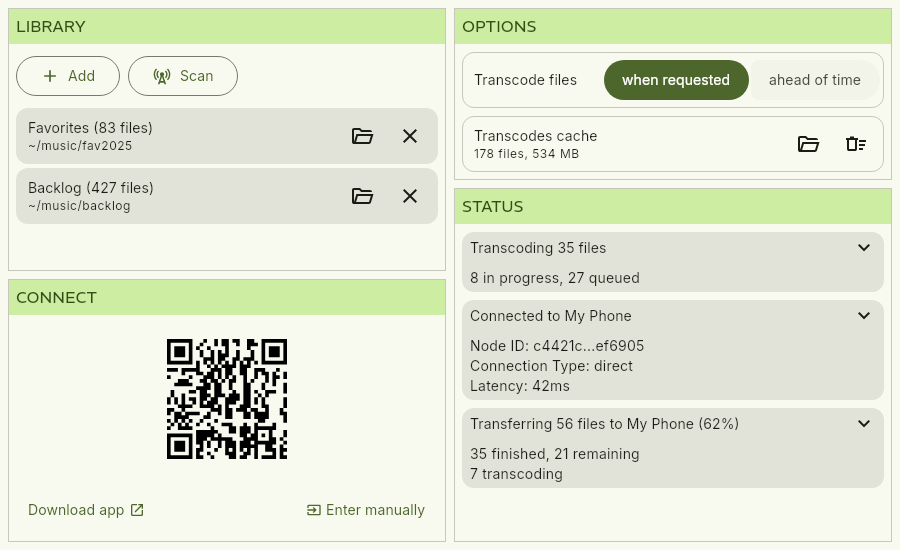Image resolution: width=900 pixels, height=550 pixels.
Task: Open the transcodes cache folder
Action: coord(808,144)
